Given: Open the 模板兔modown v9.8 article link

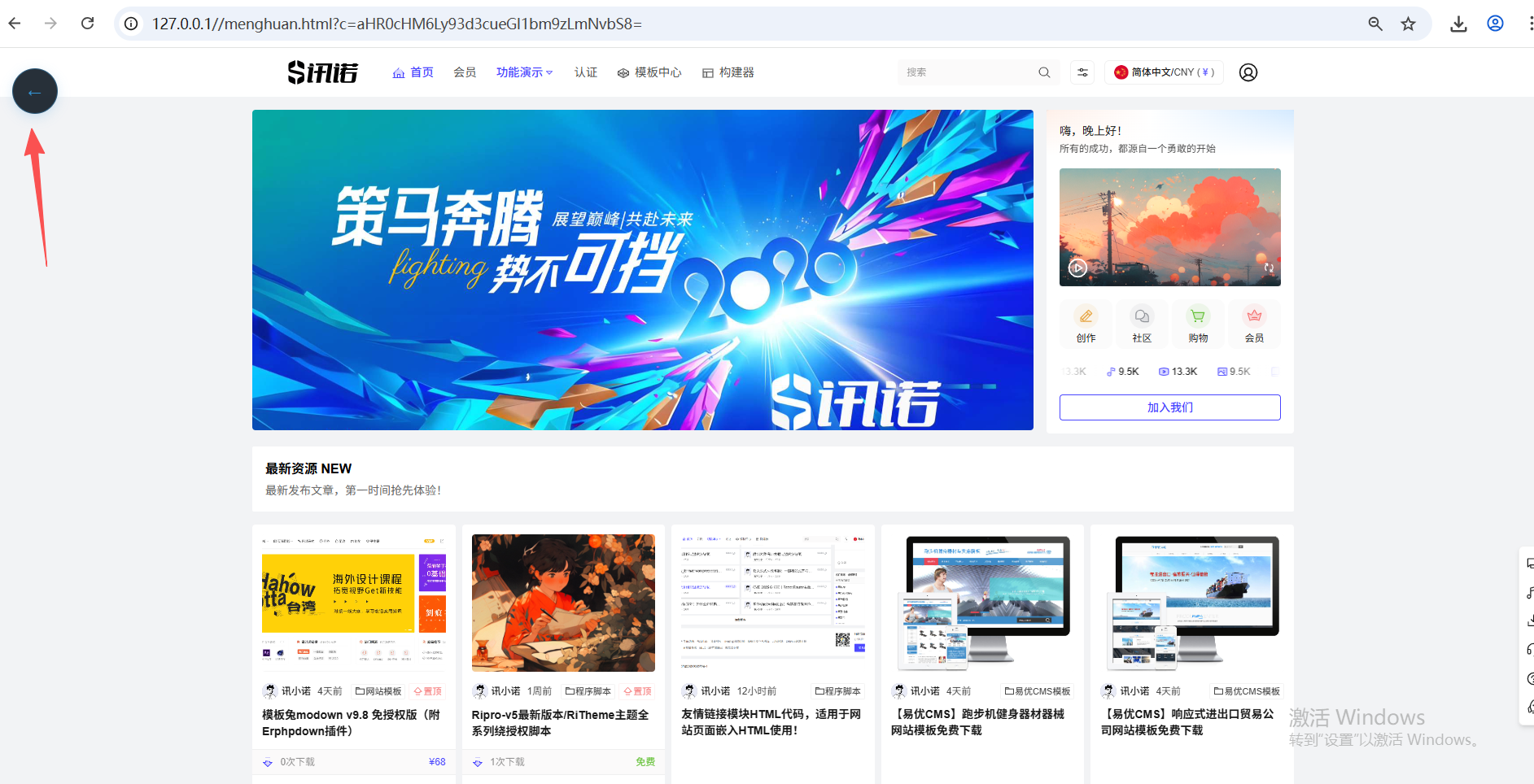Looking at the screenshot, I should pyautogui.click(x=351, y=722).
